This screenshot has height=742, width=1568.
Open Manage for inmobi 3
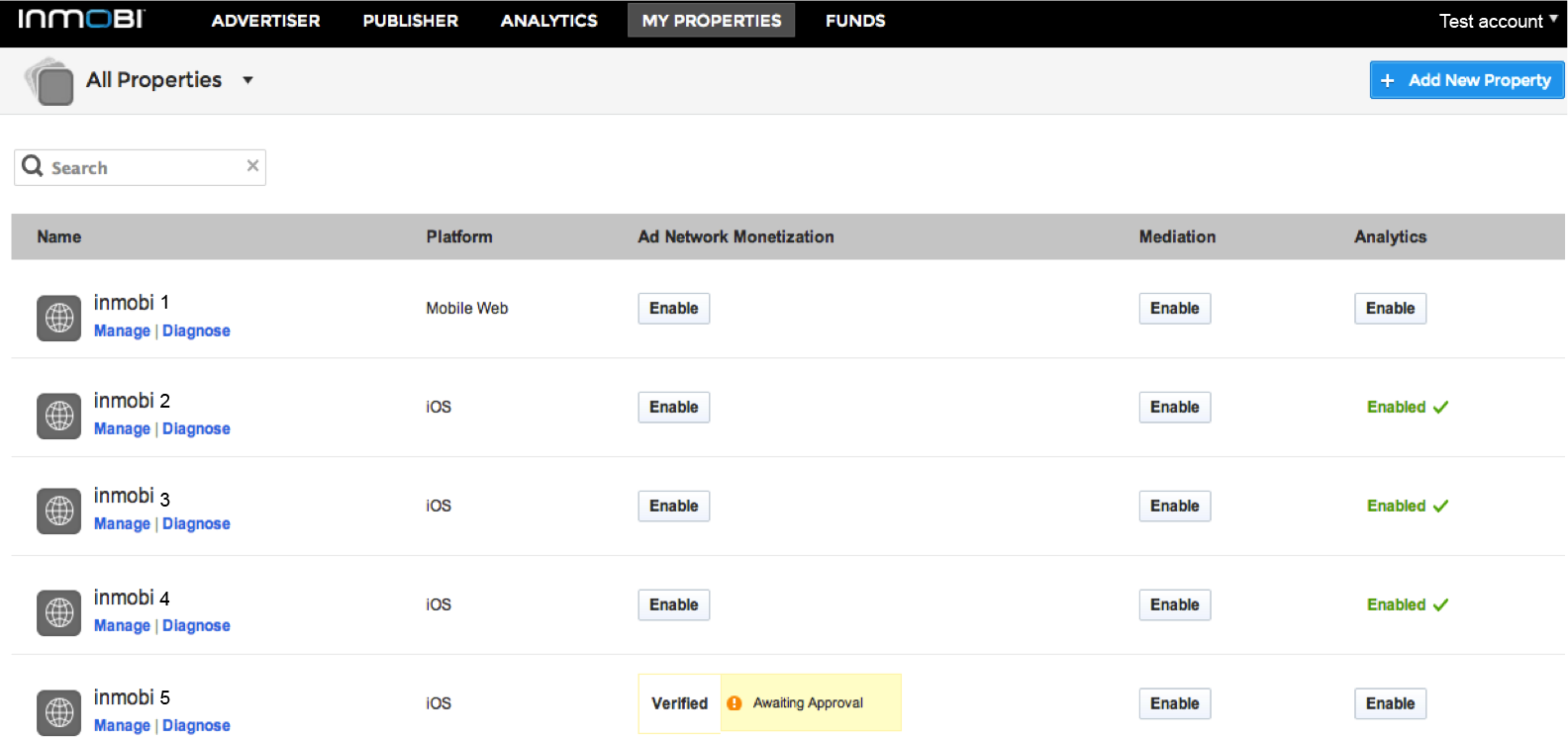(122, 523)
